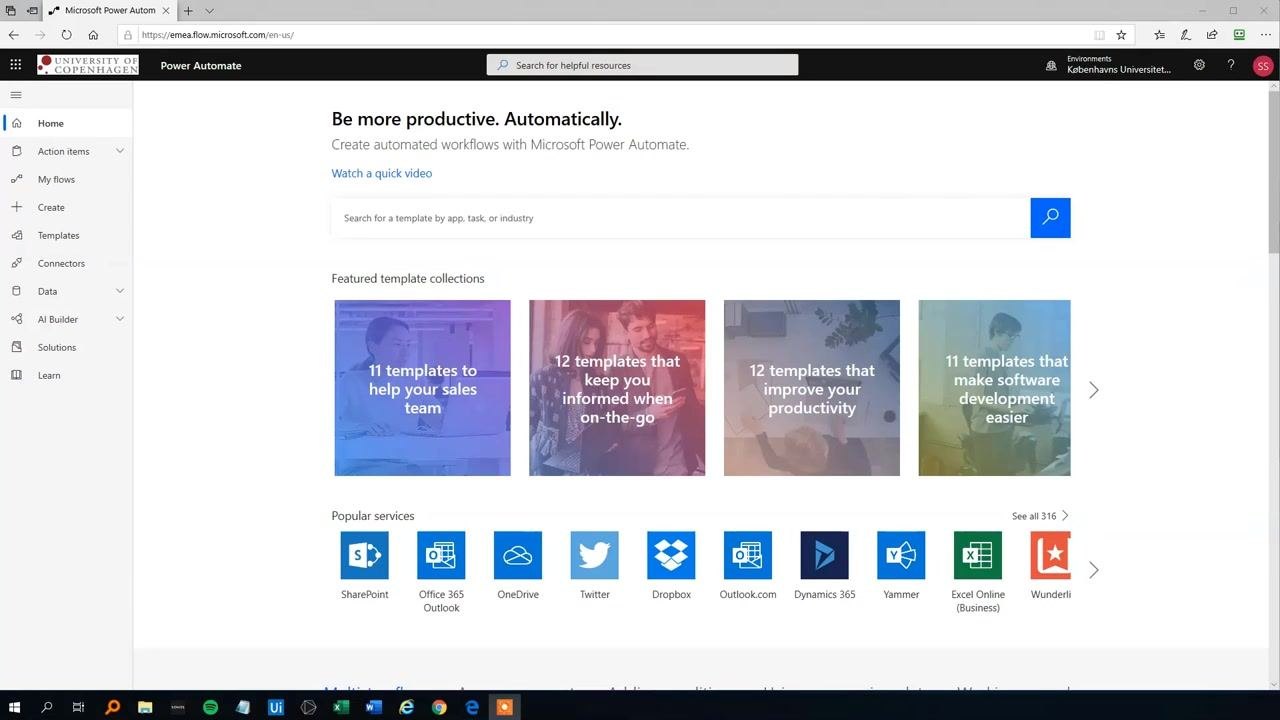Image resolution: width=1280 pixels, height=720 pixels.
Task: Open Spotify from the taskbar
Action: (210, 707)
